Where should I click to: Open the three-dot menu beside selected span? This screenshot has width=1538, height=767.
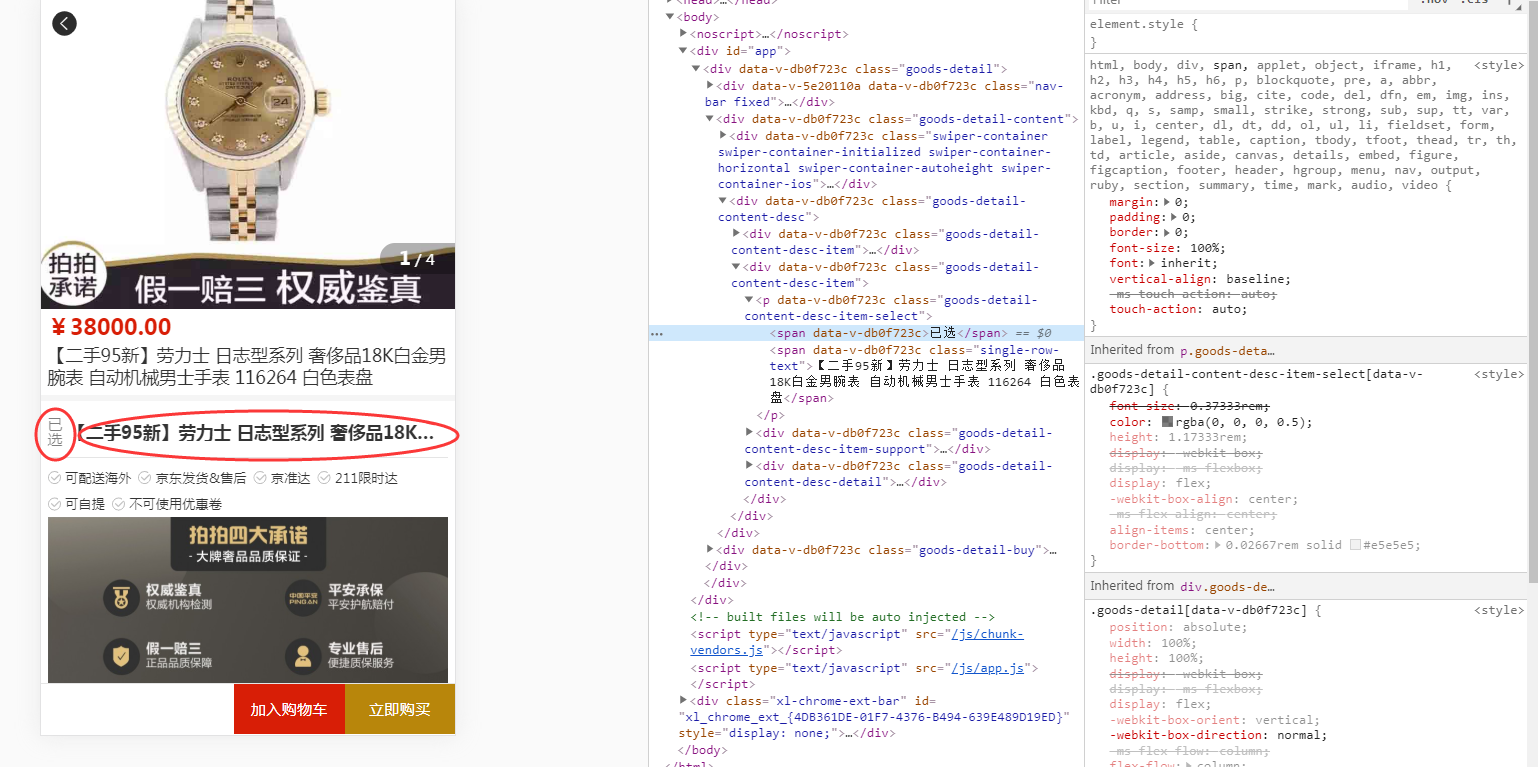[x=657, y=333]
